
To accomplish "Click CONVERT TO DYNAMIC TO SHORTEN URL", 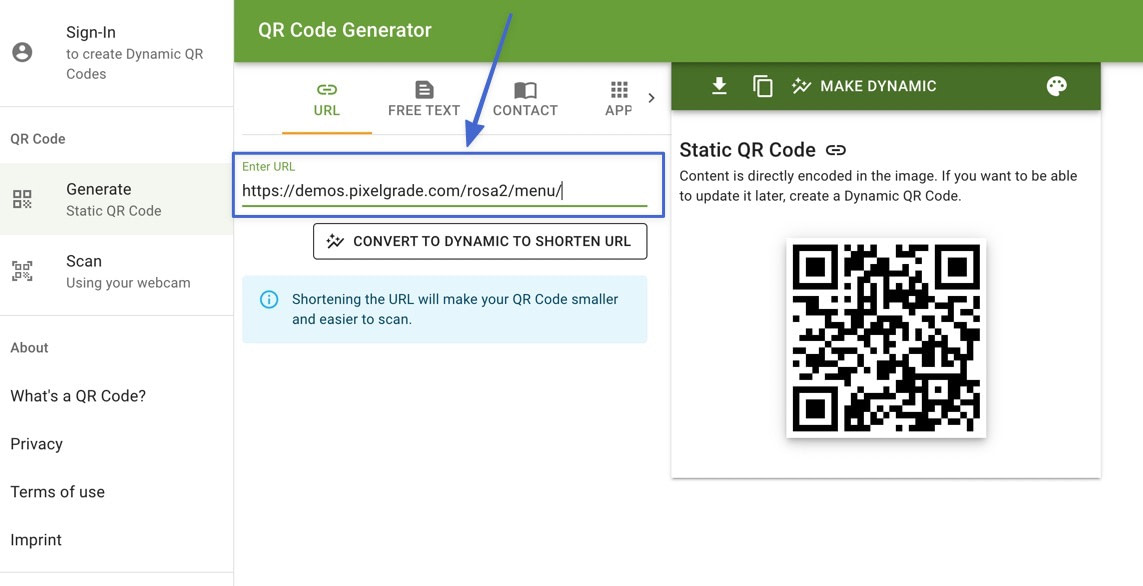I will pos(479,241).
